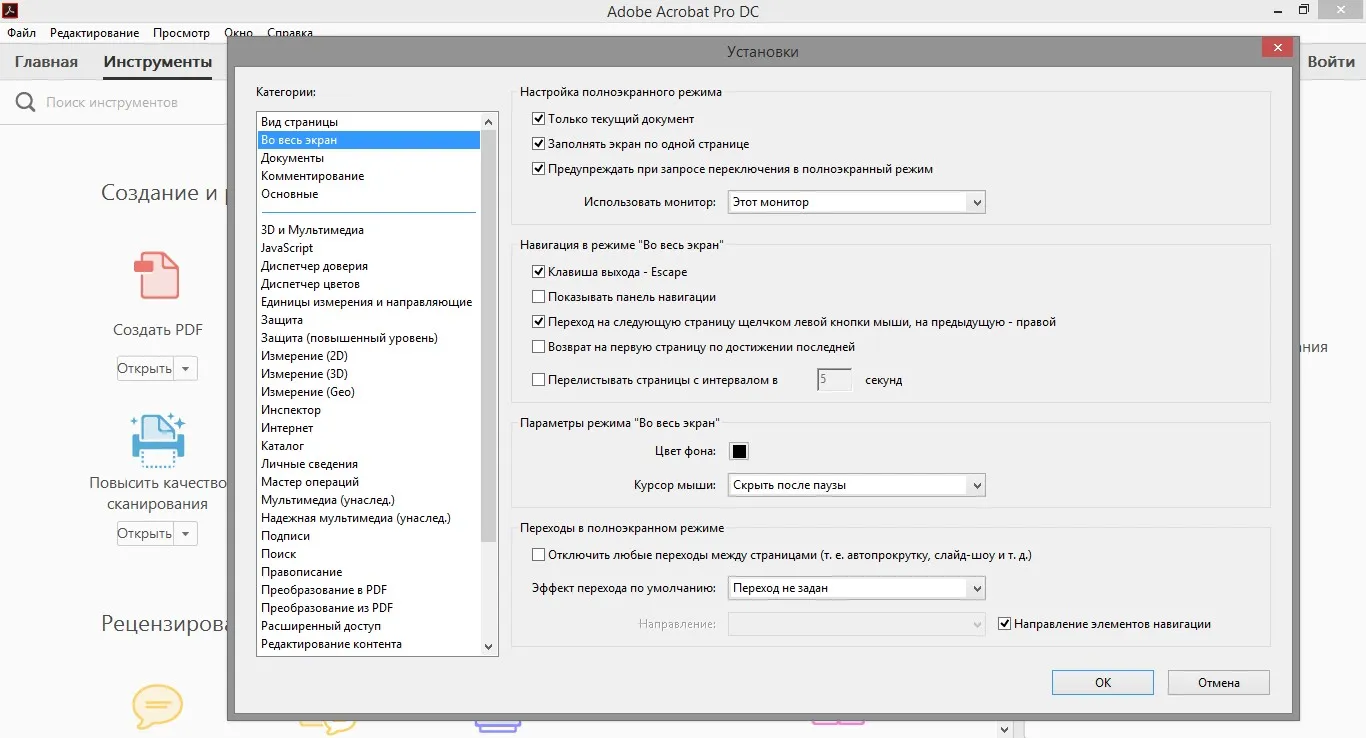Expand the dropdown arrow beside Create PDF 'Открыть'
Screen dimensions: 1366x738
pyautogui.click(x=186, y=369)
